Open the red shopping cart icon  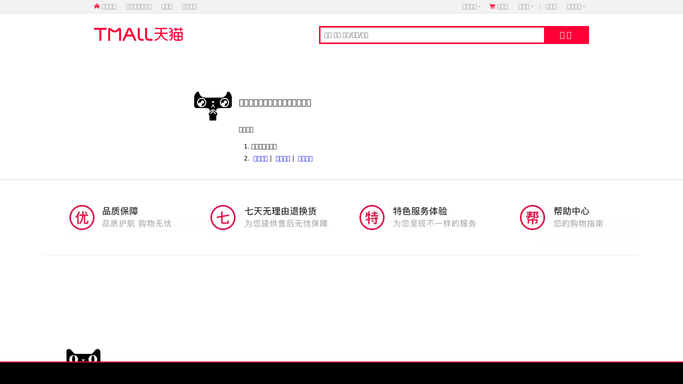492,7
